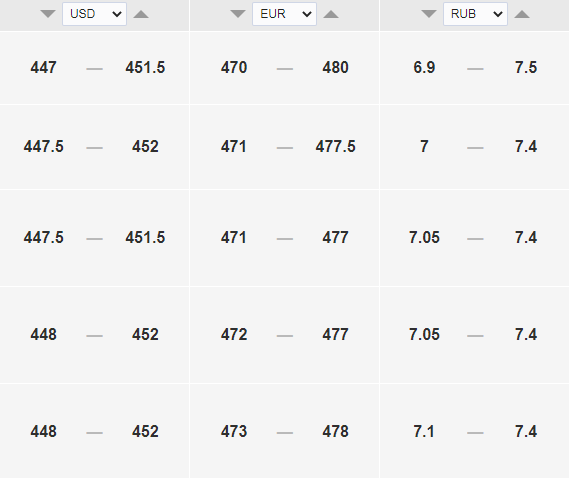The image size is (569, 478).
Task: Select the 477.5 EUR sell rate
Action: [335, 147]
